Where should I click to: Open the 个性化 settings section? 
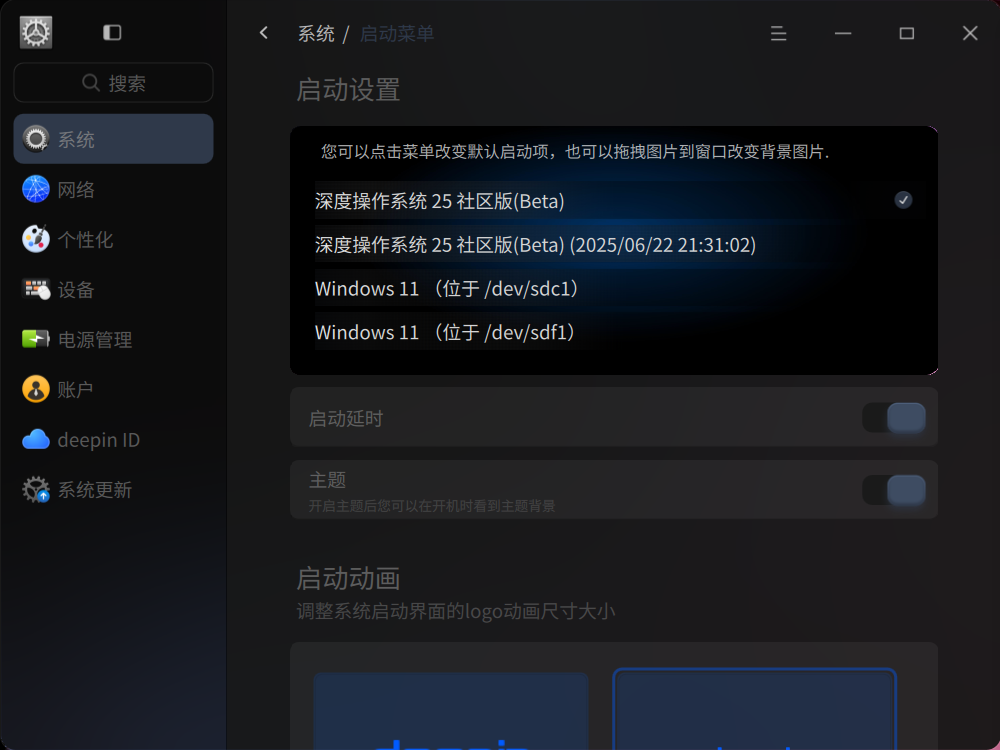coord(114,239)
